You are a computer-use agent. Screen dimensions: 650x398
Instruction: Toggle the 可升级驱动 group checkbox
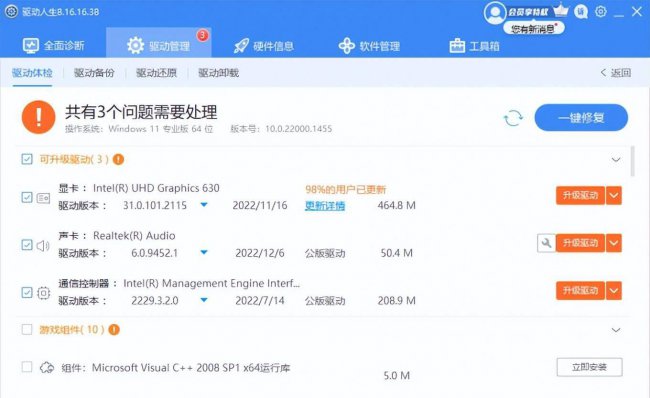[27, 159]
